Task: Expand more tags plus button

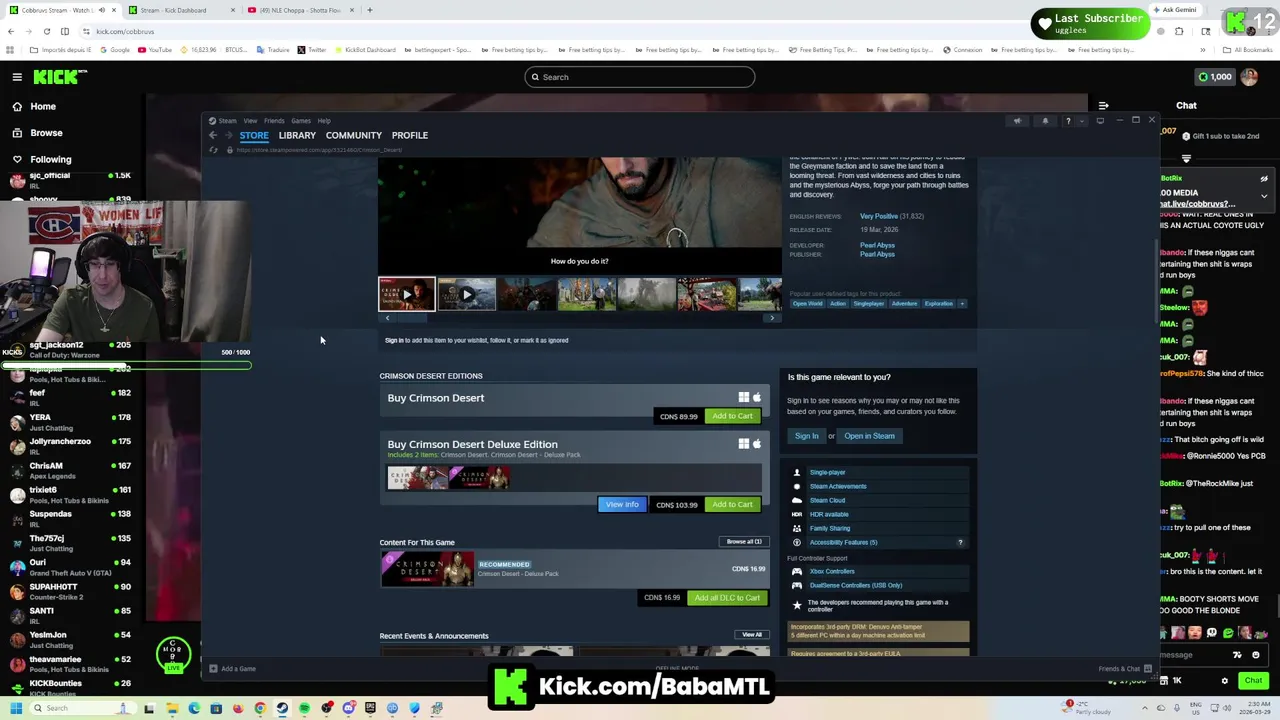Action: (962, 303)
